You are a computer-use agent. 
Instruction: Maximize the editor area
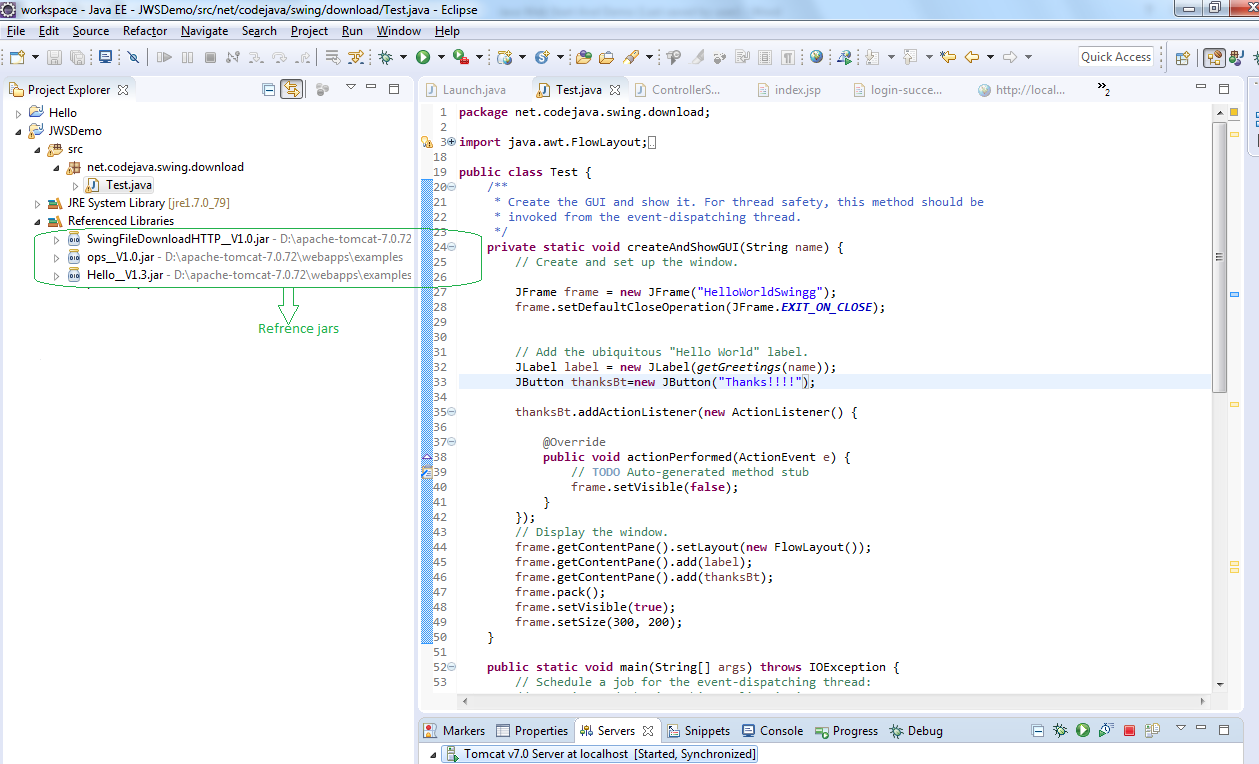(x=1224, y=88)
